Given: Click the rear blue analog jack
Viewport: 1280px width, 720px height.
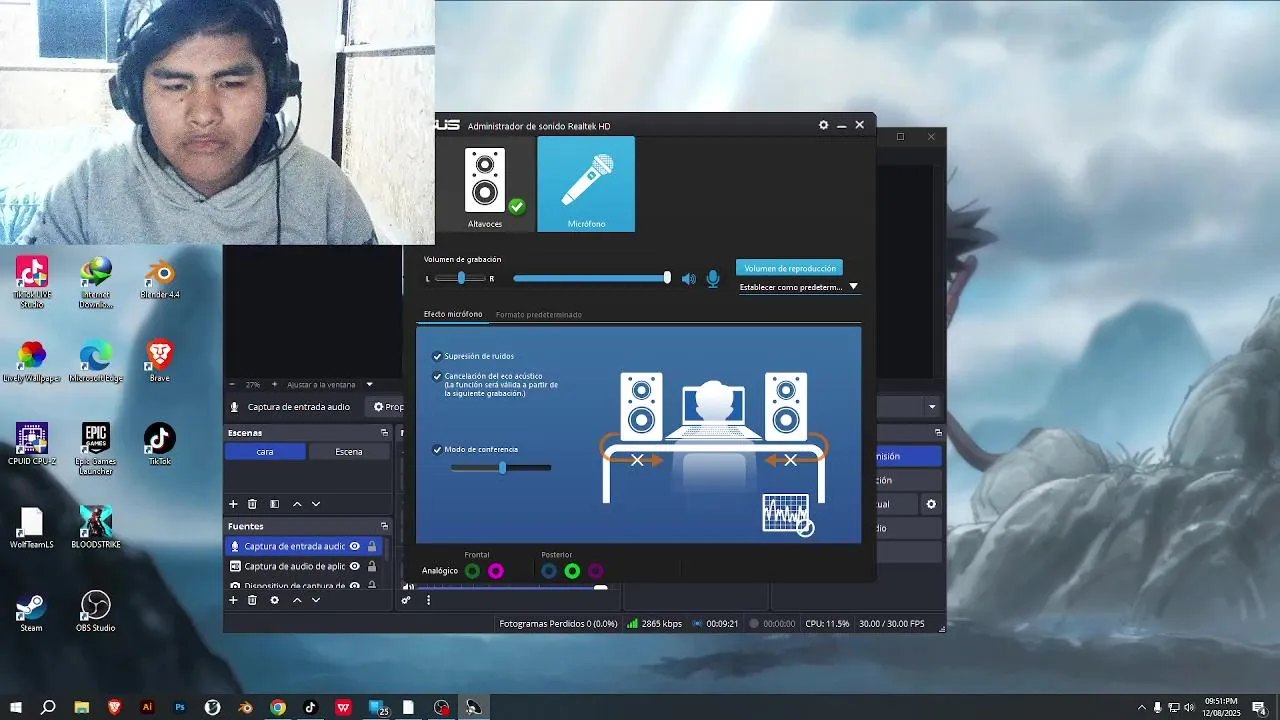Looking at the screenshot, I should [x=548, y=571].
